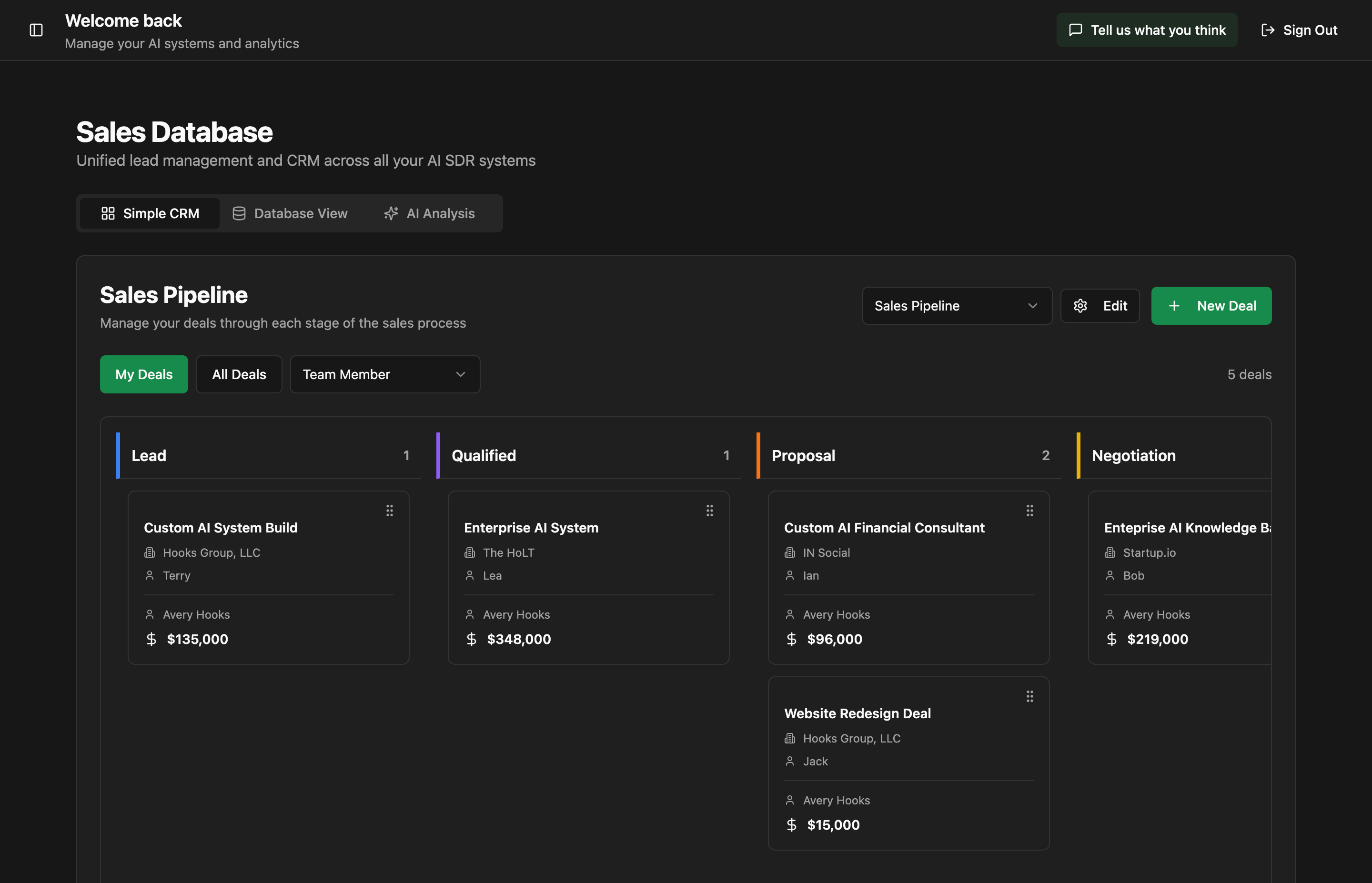Click drag handle on Custom AI Financial Consultant
Screen dimensions: 1372x883
(x=1029, y=510)
